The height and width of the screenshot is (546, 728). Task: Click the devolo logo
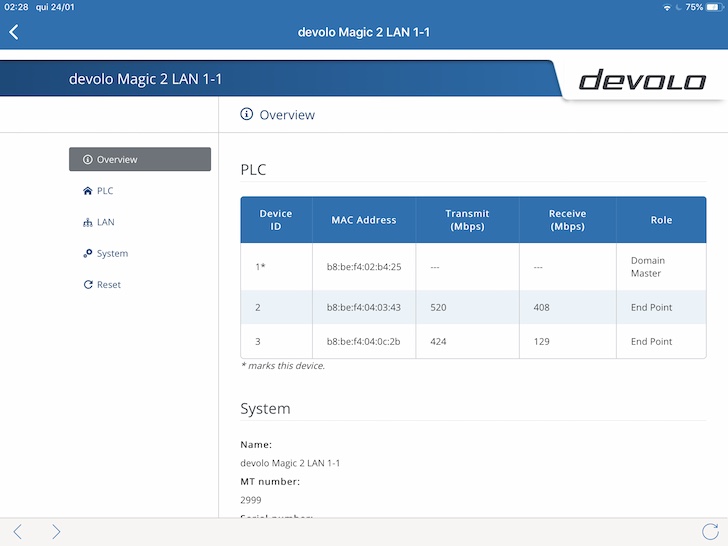(x=642, y=81)
